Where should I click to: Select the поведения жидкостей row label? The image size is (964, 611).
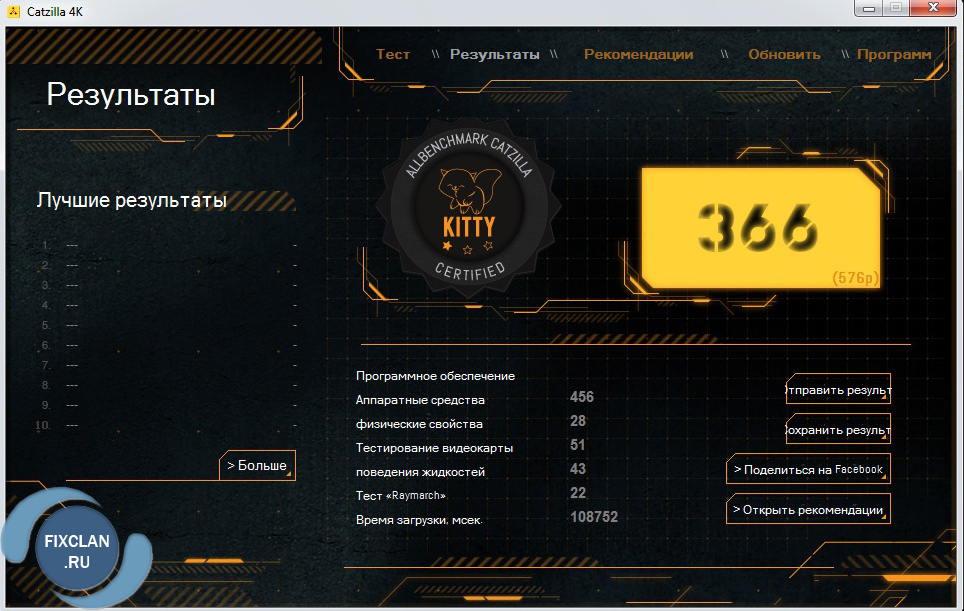(420, 472)
